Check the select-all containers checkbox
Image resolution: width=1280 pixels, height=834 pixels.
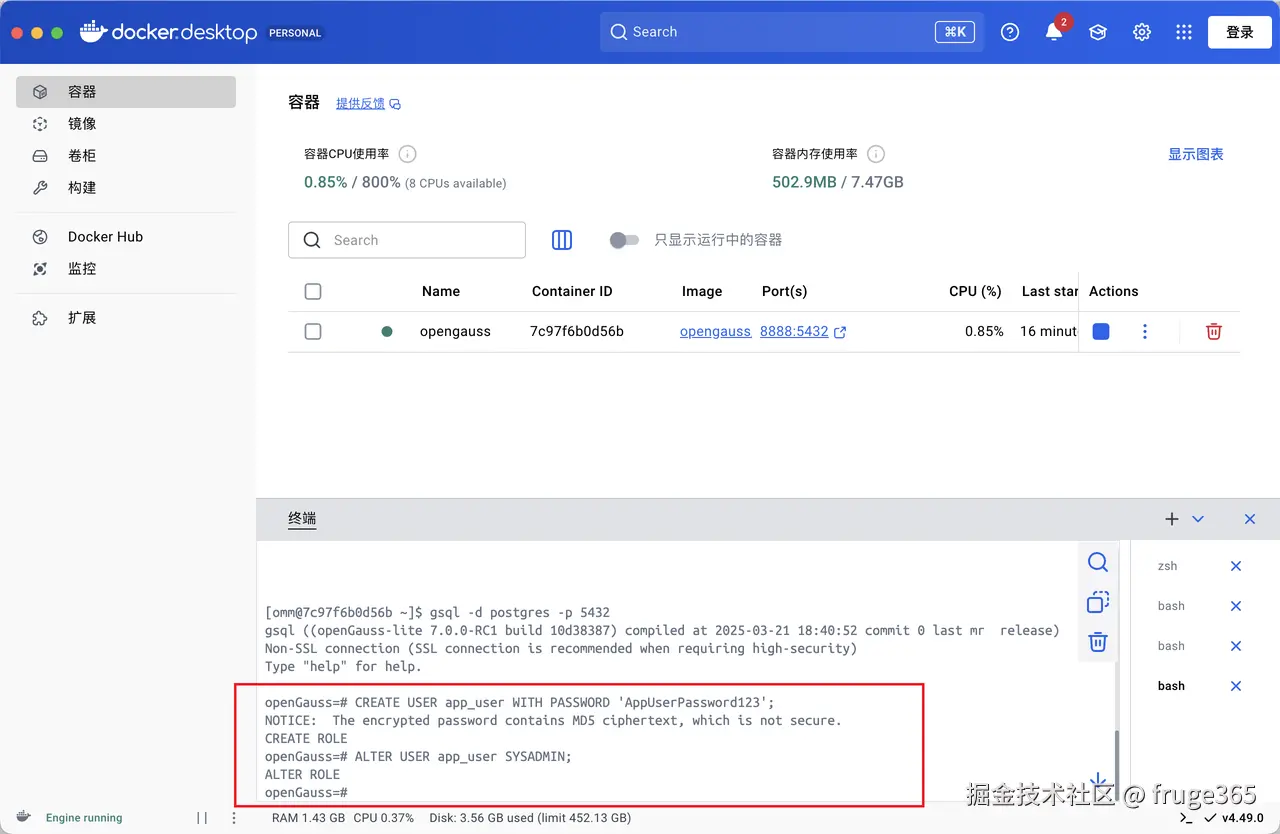tap(313, 291)
